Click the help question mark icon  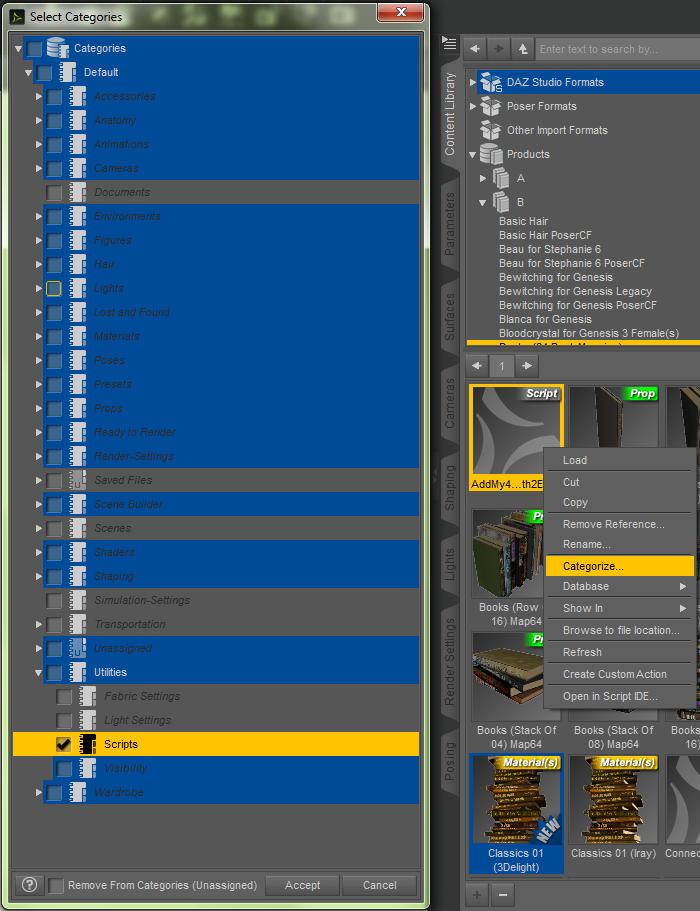[29, 885]
